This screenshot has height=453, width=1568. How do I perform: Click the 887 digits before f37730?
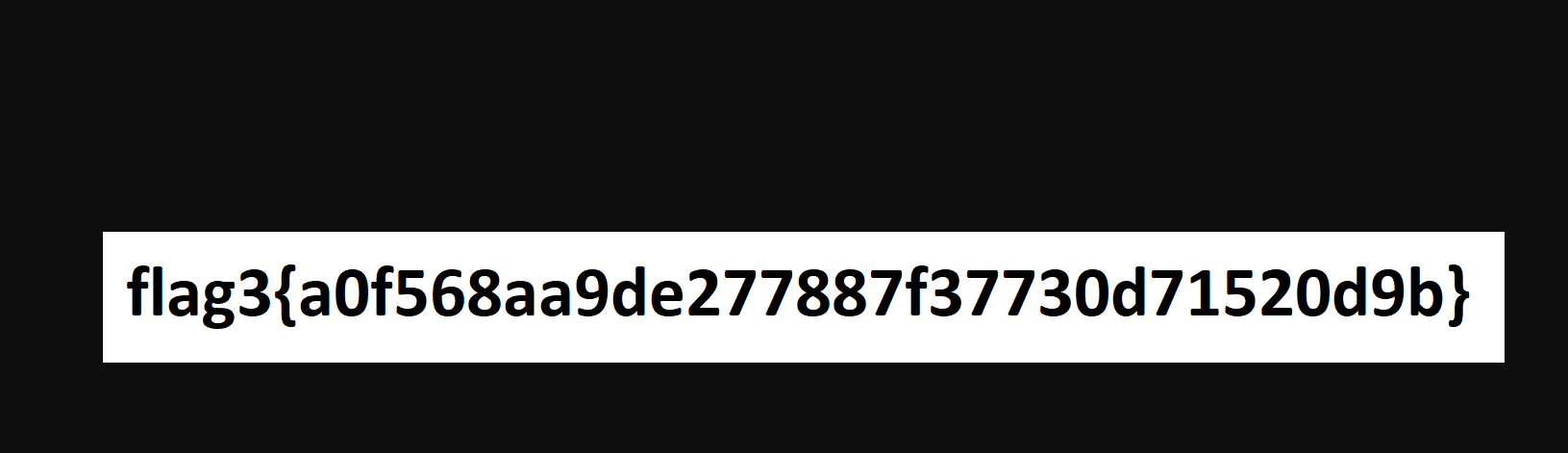(851, 296)
